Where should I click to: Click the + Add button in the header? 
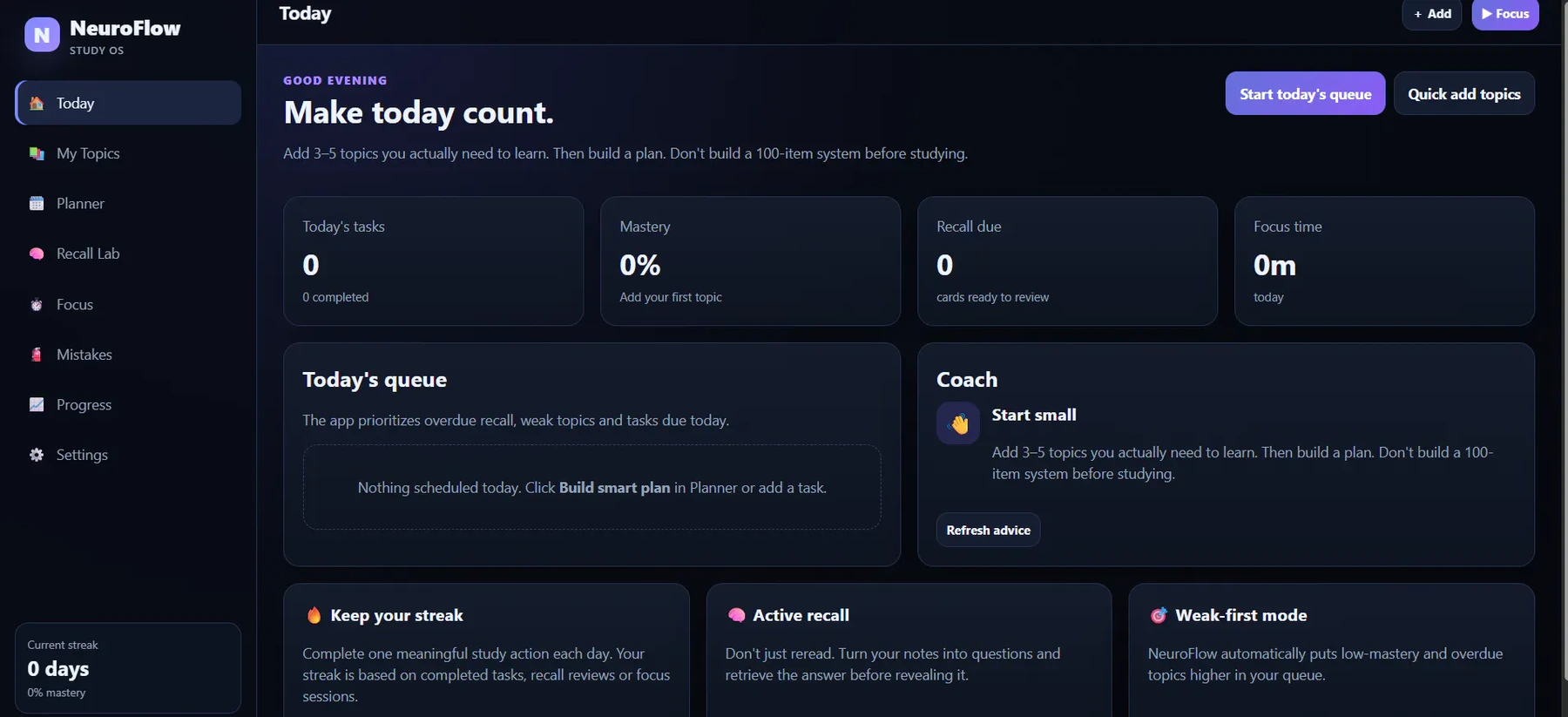click(1432, 14)
